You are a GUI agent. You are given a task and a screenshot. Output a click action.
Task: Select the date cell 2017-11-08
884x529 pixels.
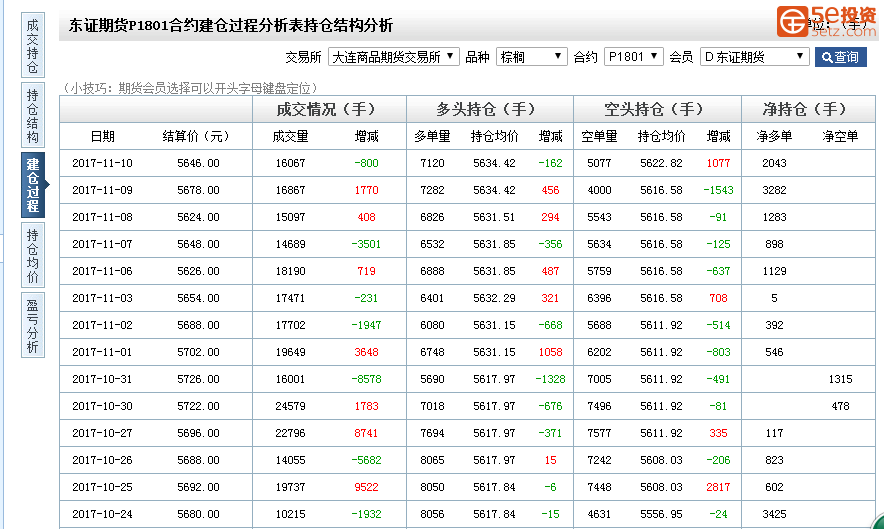point(103,217)
